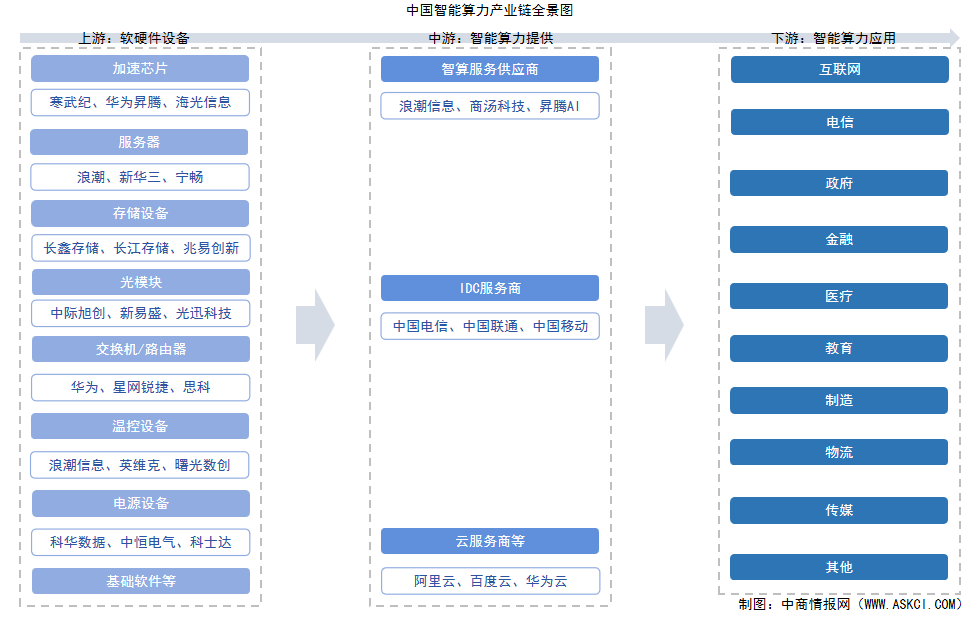Expand the 云服务商等 section
This screenshot has height=622, width=980.
489,541
